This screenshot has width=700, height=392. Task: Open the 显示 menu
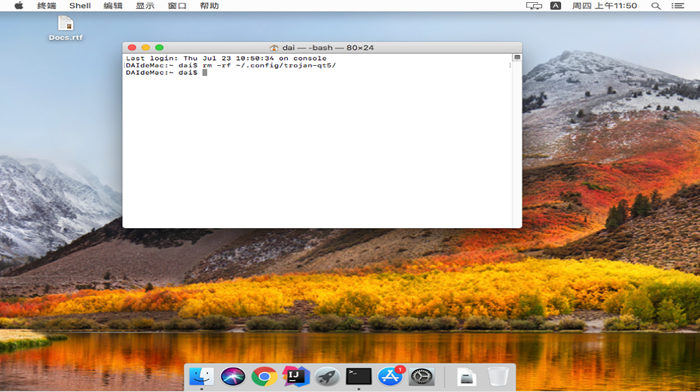[x=145, y=6]
